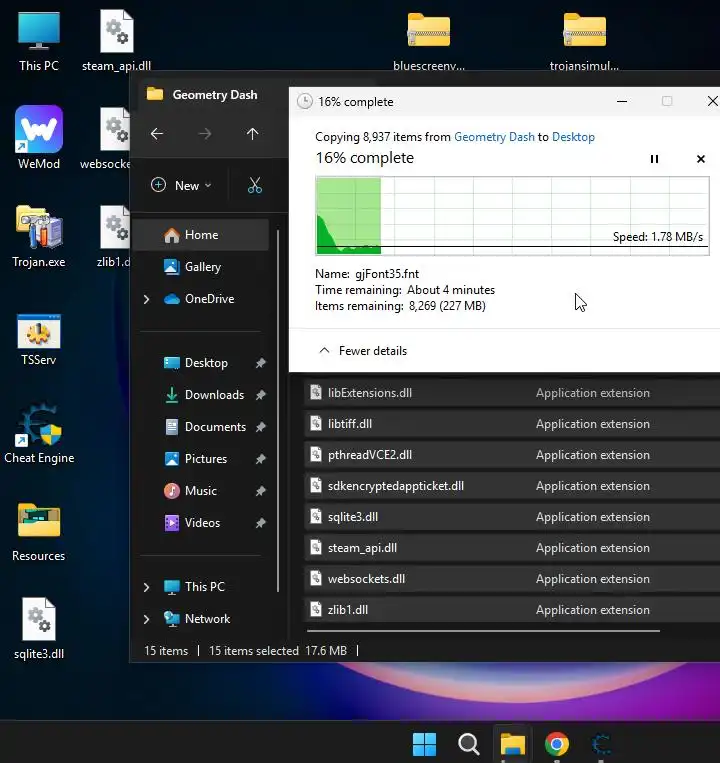720x763 pixels.
Task: Go to Pictures in the navigation pane
Action: pos(196,459)
